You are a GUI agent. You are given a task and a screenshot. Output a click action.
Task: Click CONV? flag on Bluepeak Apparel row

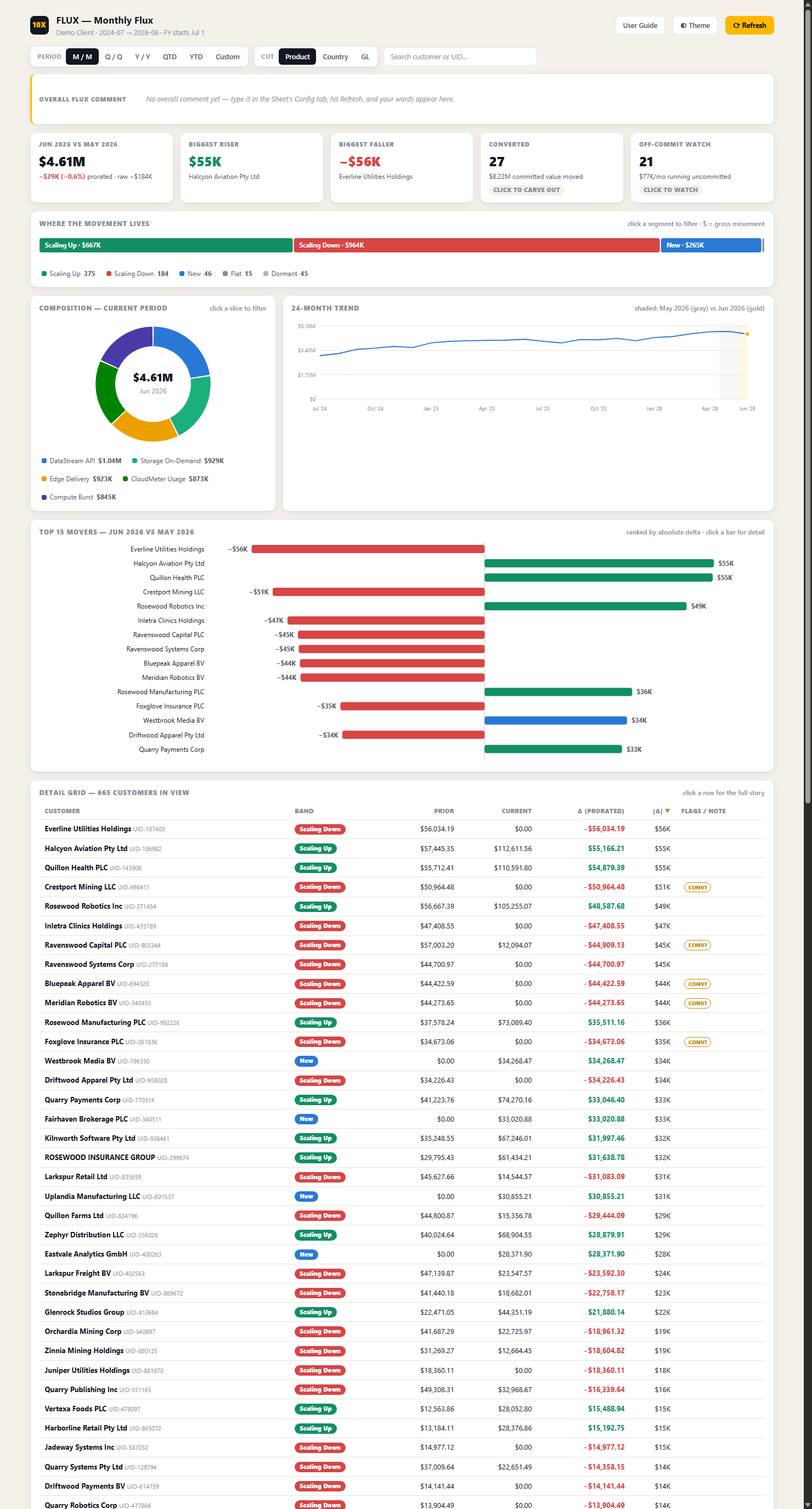tap(697, 984)
